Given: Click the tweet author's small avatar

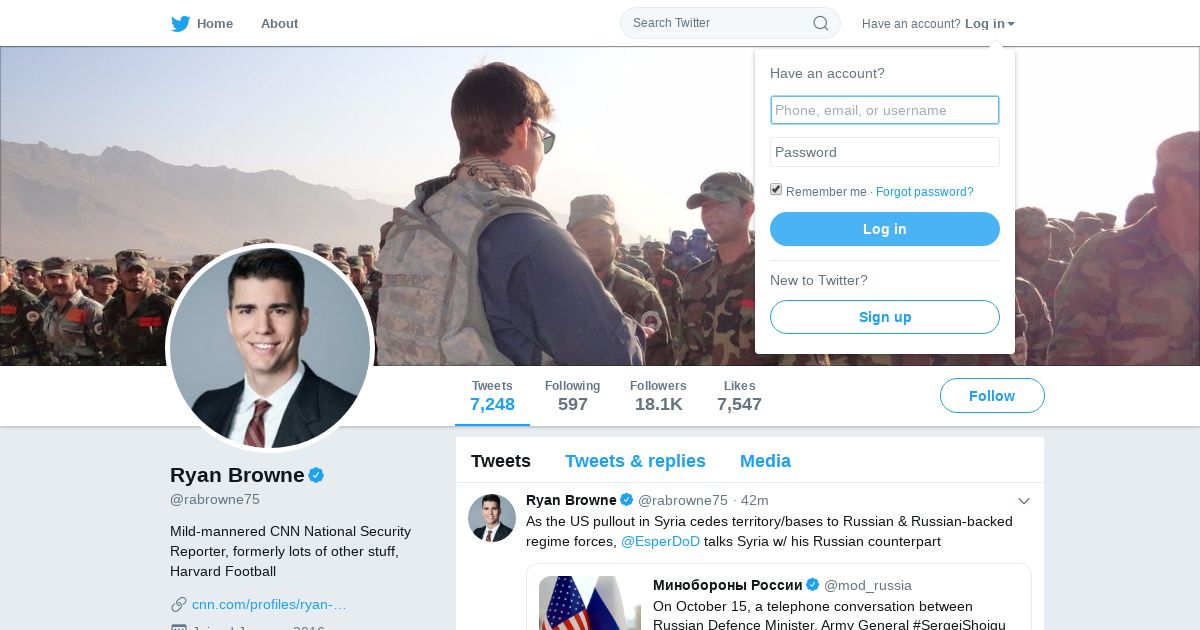Looking at the screenshot, I should (492, 518).
